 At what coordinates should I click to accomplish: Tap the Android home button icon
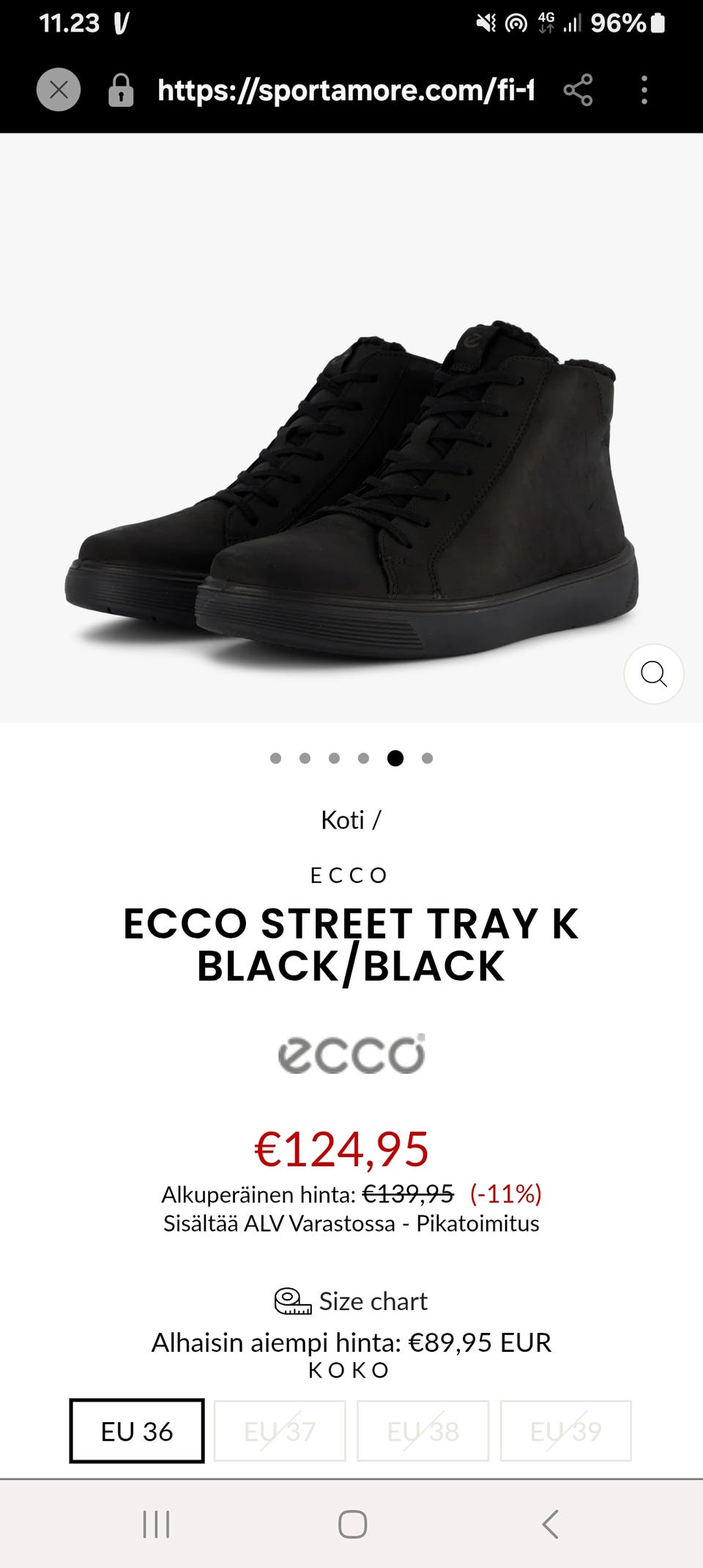point(352,1524)
